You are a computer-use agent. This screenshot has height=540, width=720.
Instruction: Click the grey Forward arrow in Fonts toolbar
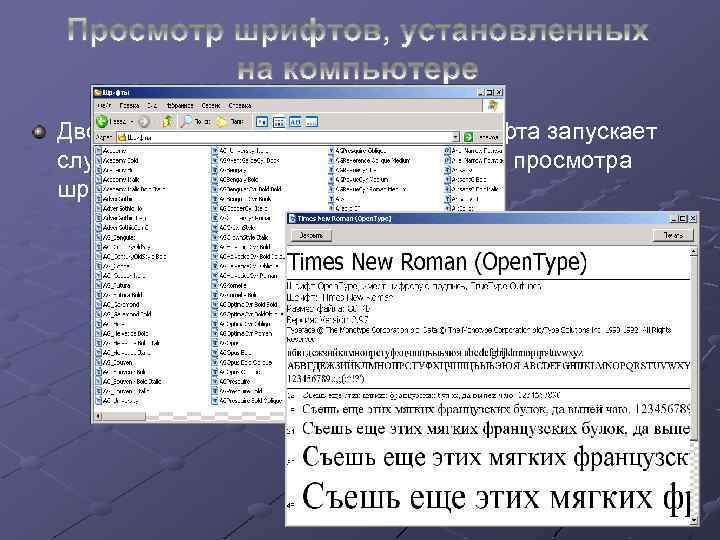point(144,122)
